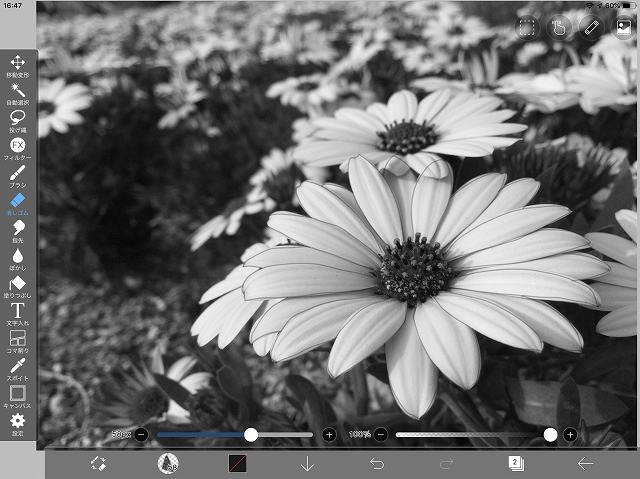This screenshot has height=479, width=640.
Task: Open the material image icon at top right
Action: pos(624,28)
